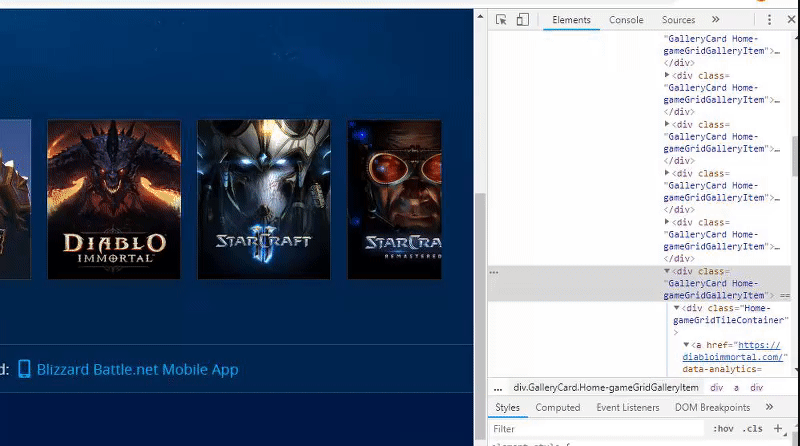Open the DOM Breakpoints tab
Viewport: 800px width, 446px height.
pos(712,407)
